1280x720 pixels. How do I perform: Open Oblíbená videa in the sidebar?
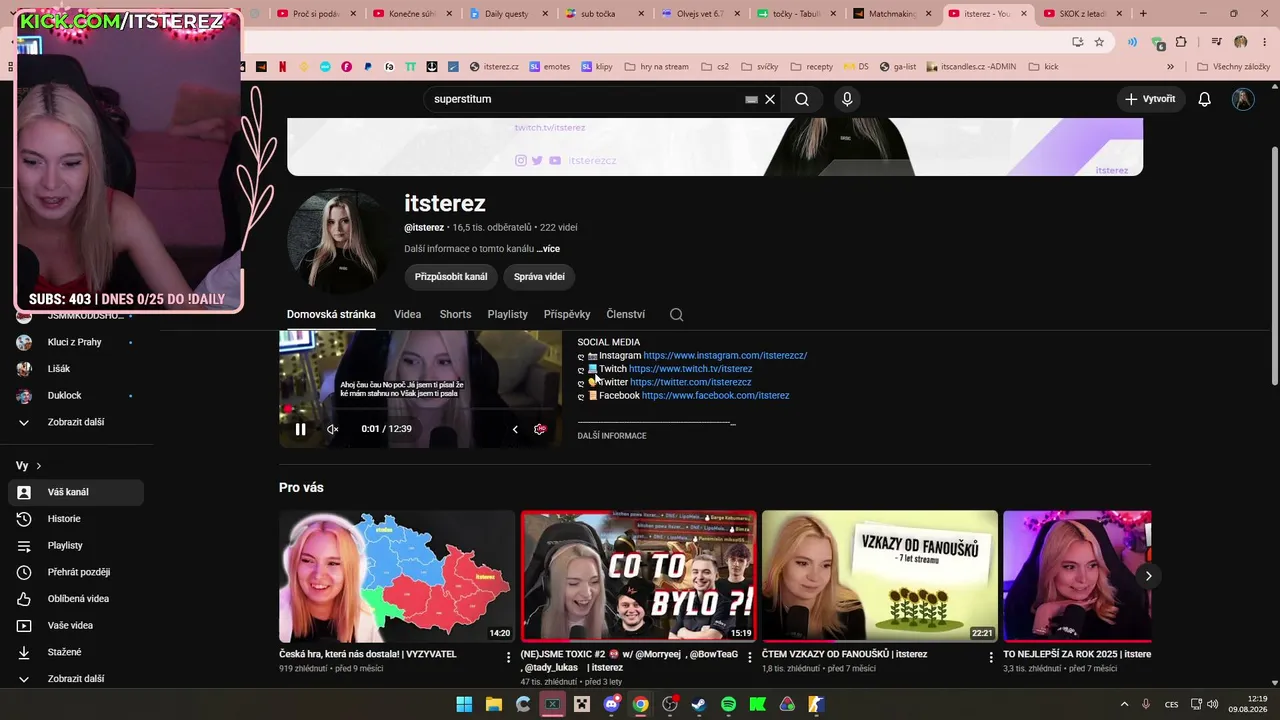[76, 599]
